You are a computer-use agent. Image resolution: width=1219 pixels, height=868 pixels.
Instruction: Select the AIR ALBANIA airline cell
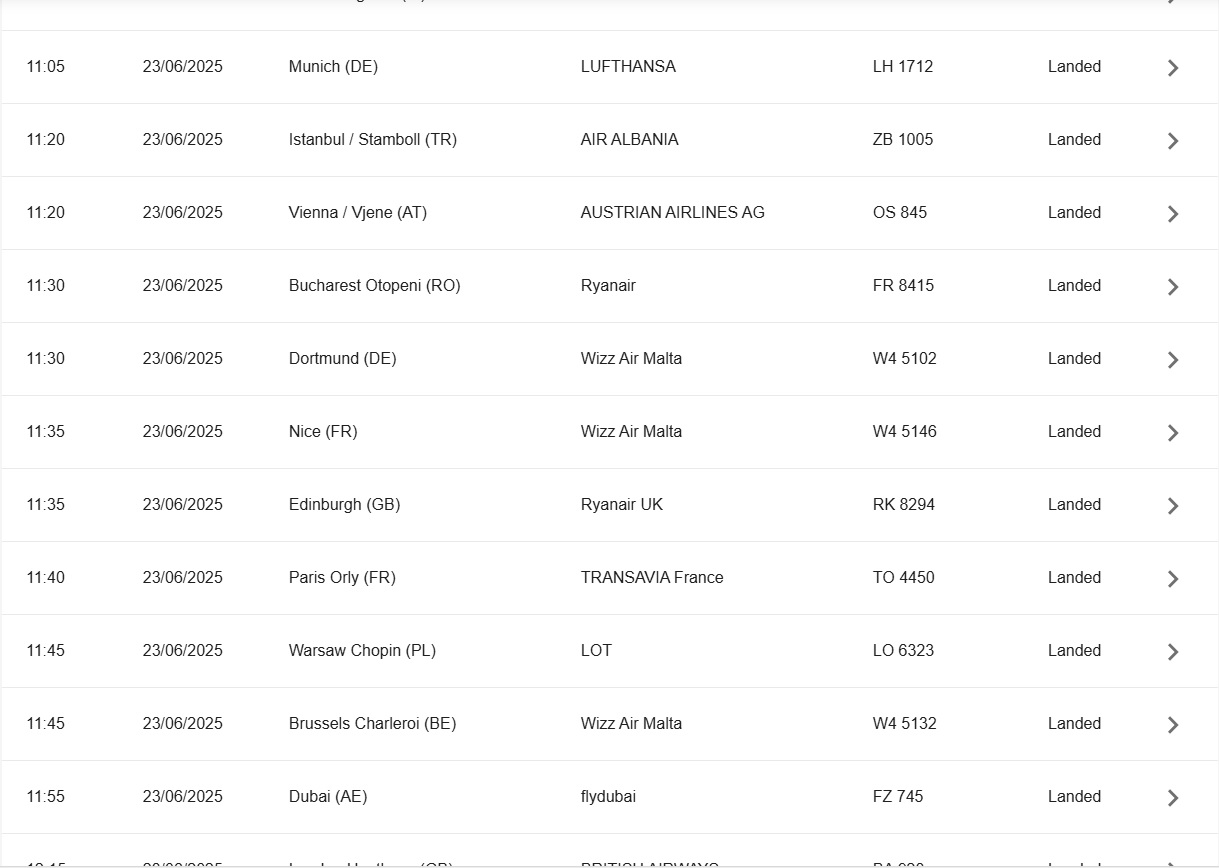(x=629, y=140)
